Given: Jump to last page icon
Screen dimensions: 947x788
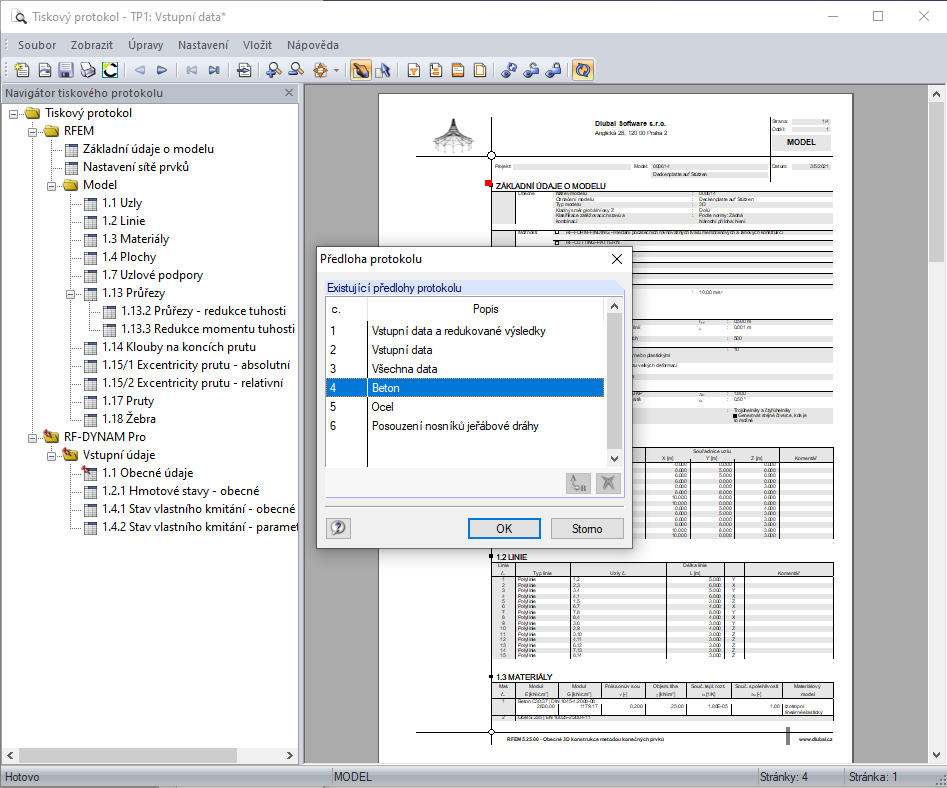Looking at the screenshot, I should click(214, 70).
